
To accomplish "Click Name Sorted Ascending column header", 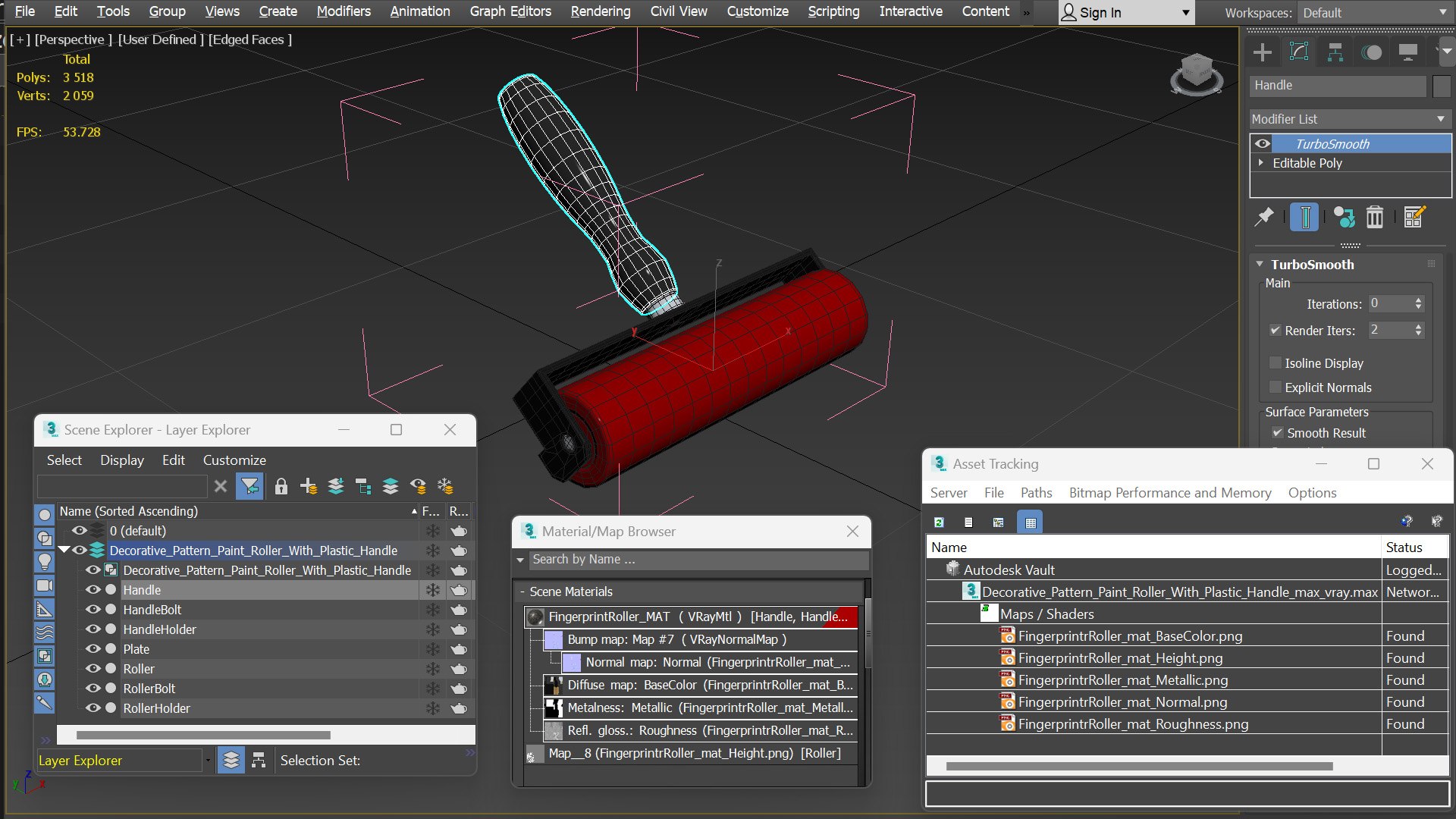I will 238,511.
